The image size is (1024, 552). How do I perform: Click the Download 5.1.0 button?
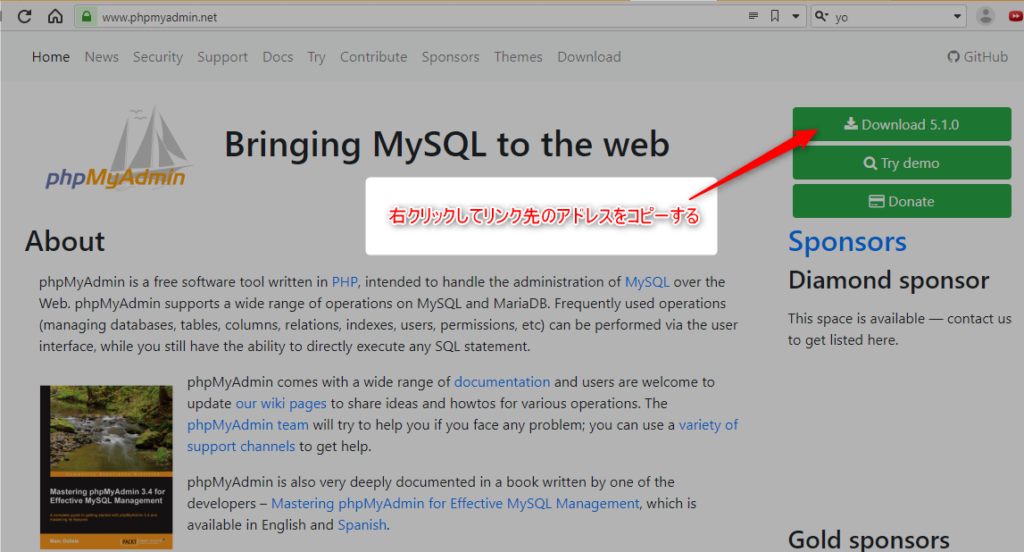[901, 125]
